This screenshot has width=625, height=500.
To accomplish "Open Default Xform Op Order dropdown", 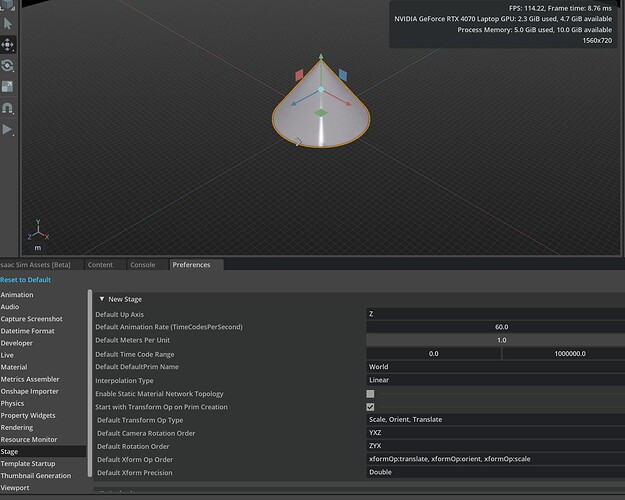I will (495, 459).
